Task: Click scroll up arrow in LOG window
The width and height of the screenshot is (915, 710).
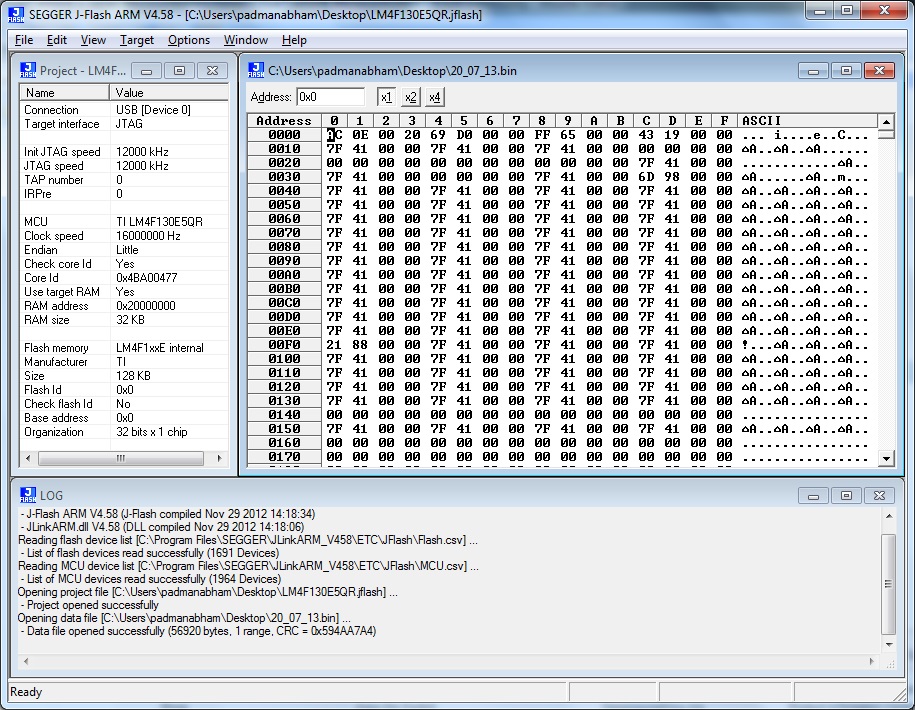Action: 888,516
